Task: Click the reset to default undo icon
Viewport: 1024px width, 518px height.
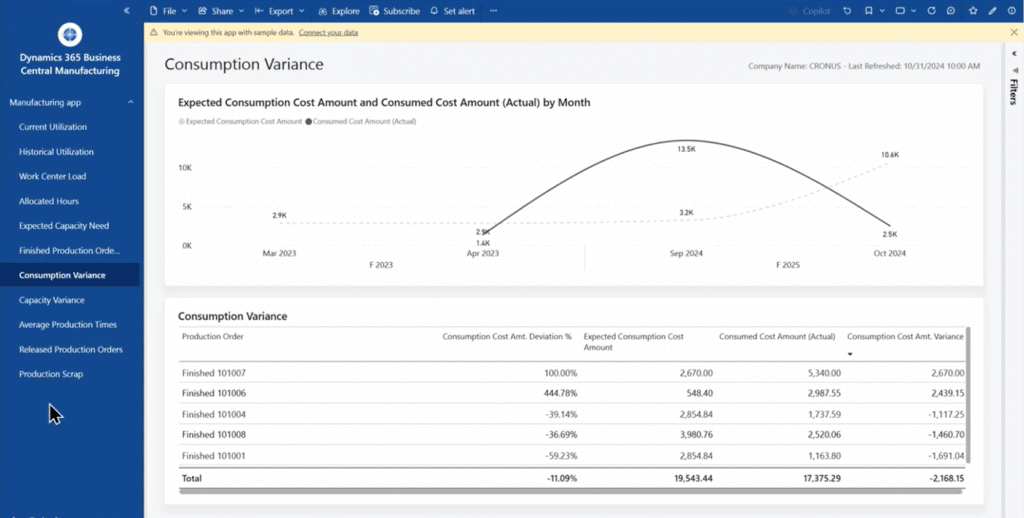Action: click(x=847, y=11)
